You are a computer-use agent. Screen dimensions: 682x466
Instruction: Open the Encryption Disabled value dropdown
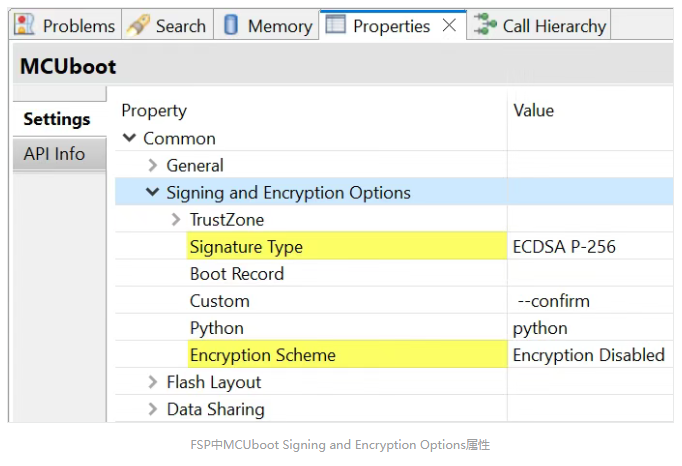click(590, 355)
